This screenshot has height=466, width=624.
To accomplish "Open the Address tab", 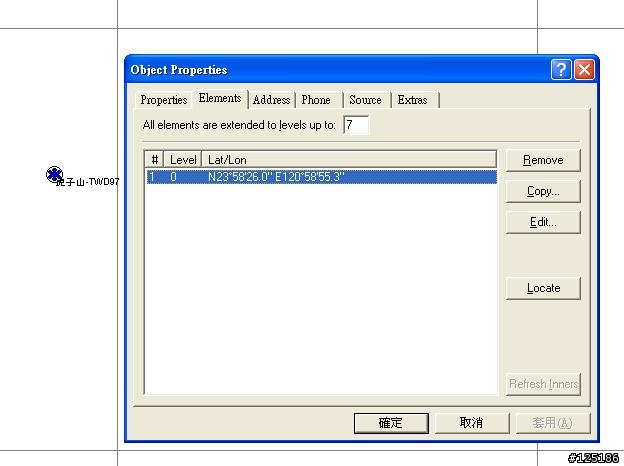I will 271,100.
